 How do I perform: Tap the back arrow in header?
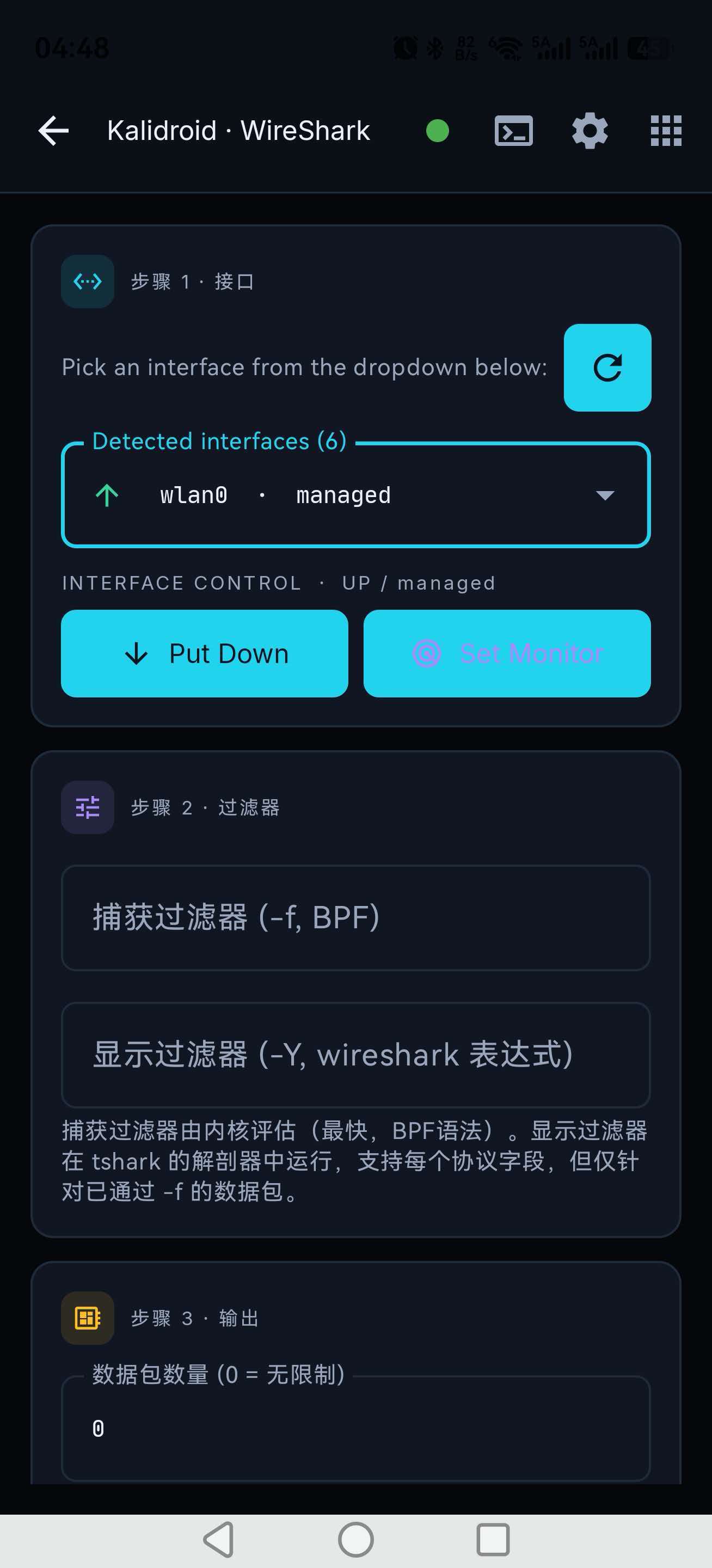coord(53,131)
